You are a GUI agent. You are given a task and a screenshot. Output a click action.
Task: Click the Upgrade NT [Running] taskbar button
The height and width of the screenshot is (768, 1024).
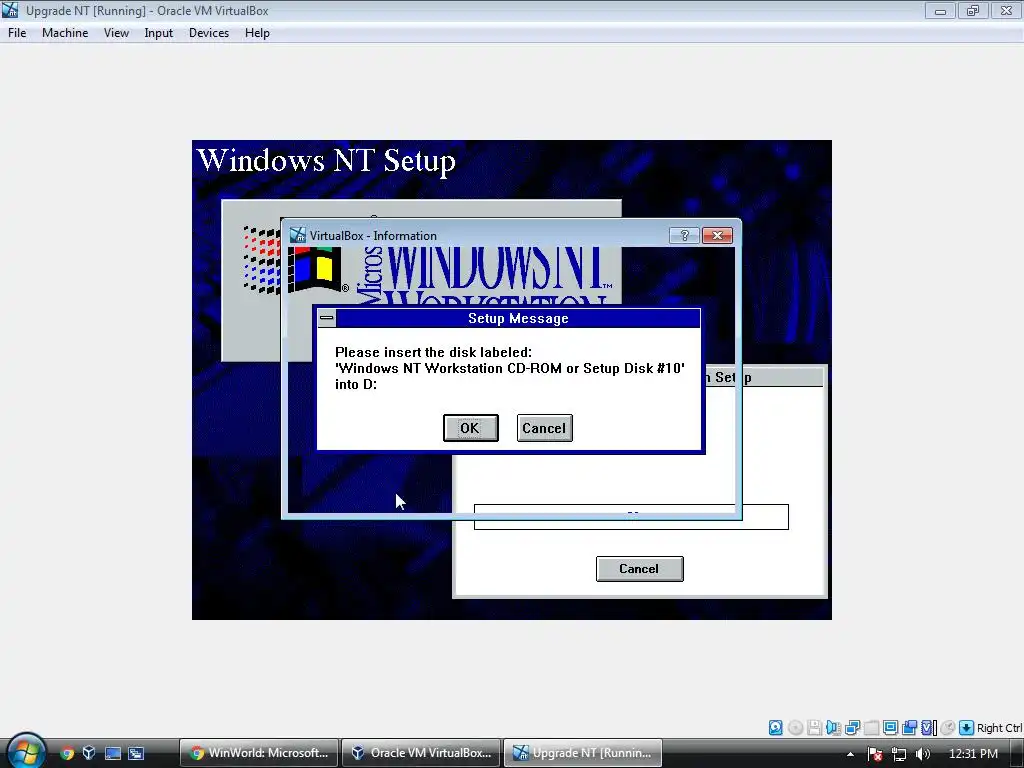583,753
